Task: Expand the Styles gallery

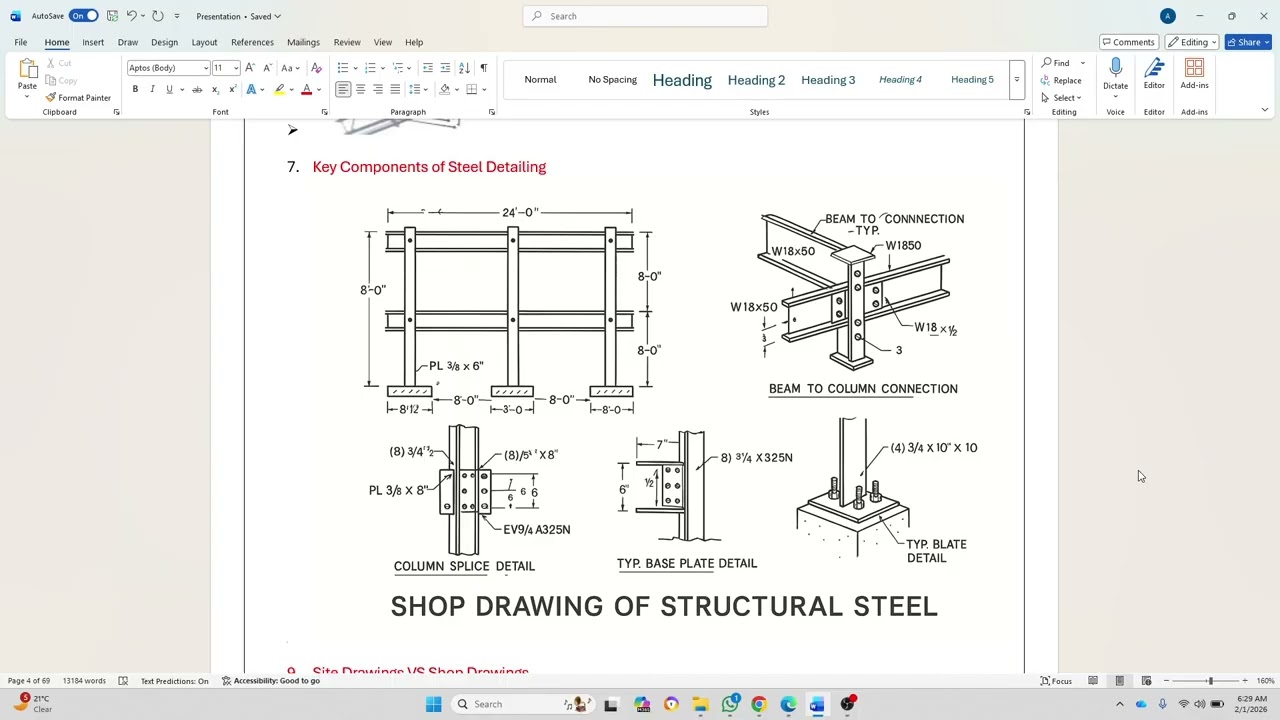Action: click(1016, 80)
